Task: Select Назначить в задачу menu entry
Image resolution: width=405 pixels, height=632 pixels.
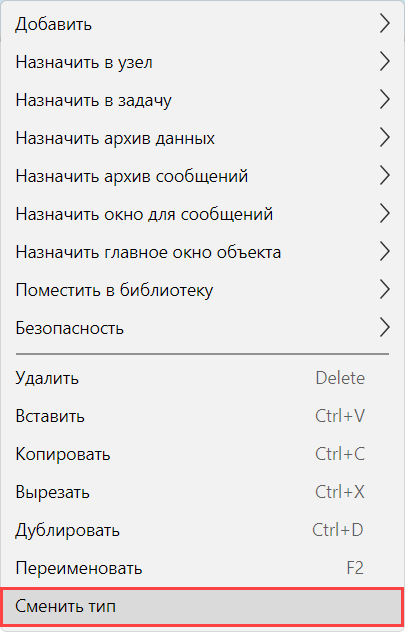Action: [x=202, y=100]
